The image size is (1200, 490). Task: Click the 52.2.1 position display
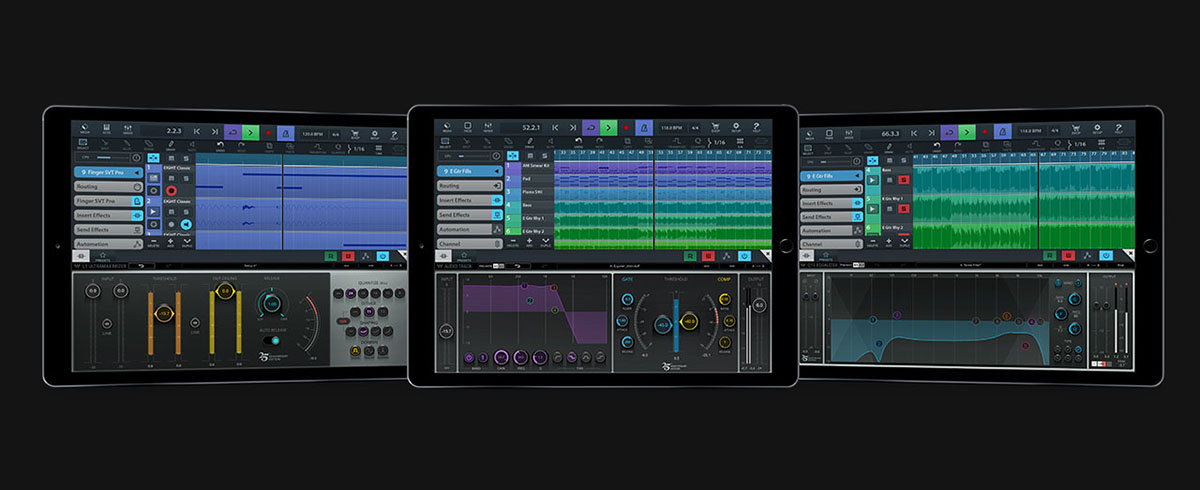tap(531, 128)
